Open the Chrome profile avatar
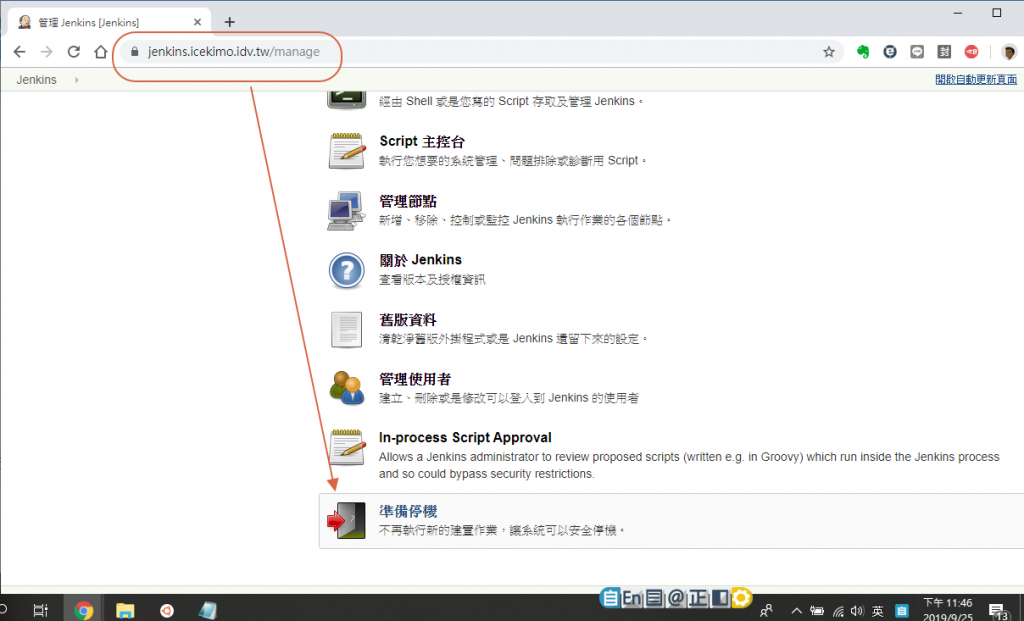The image size is (1024, 621). 1008,52
